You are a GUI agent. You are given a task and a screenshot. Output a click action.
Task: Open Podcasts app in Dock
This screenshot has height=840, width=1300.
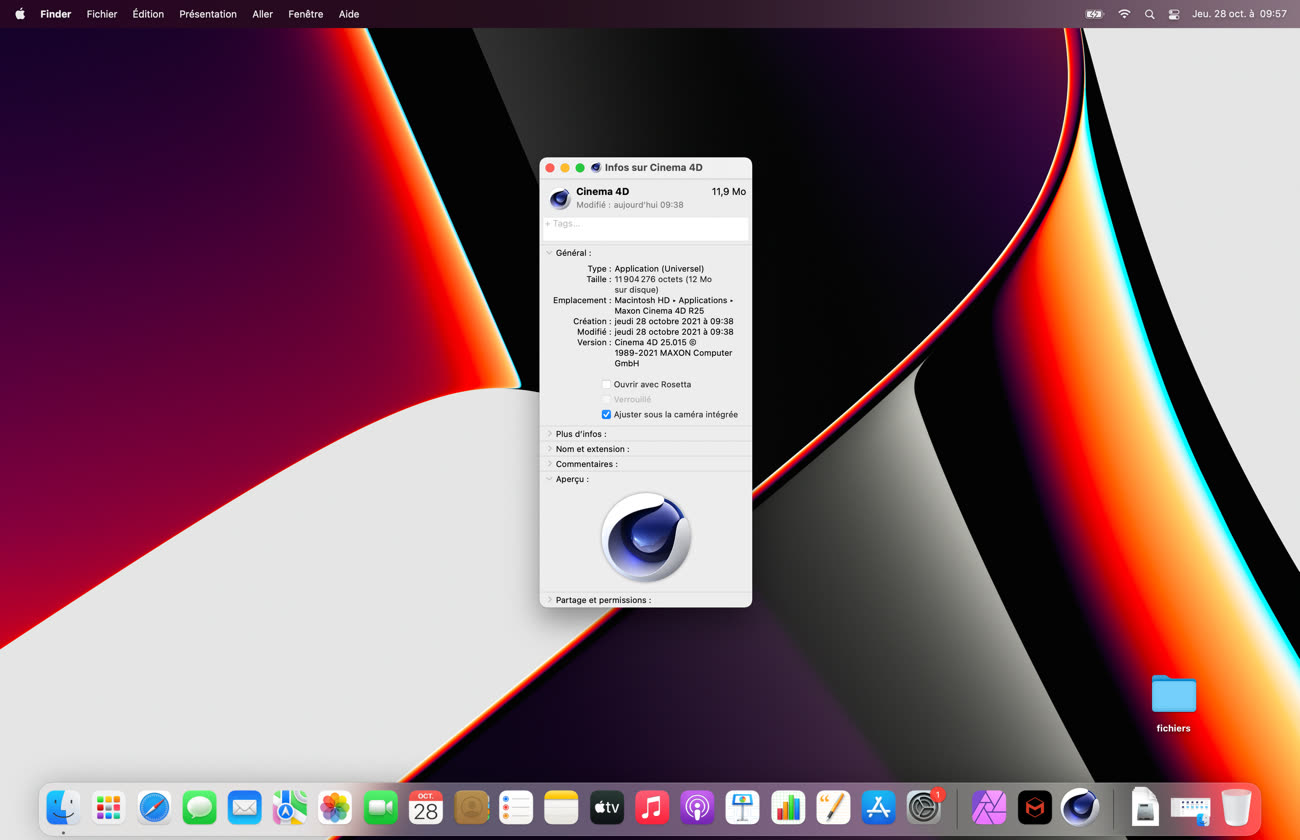tap(697, 807)
